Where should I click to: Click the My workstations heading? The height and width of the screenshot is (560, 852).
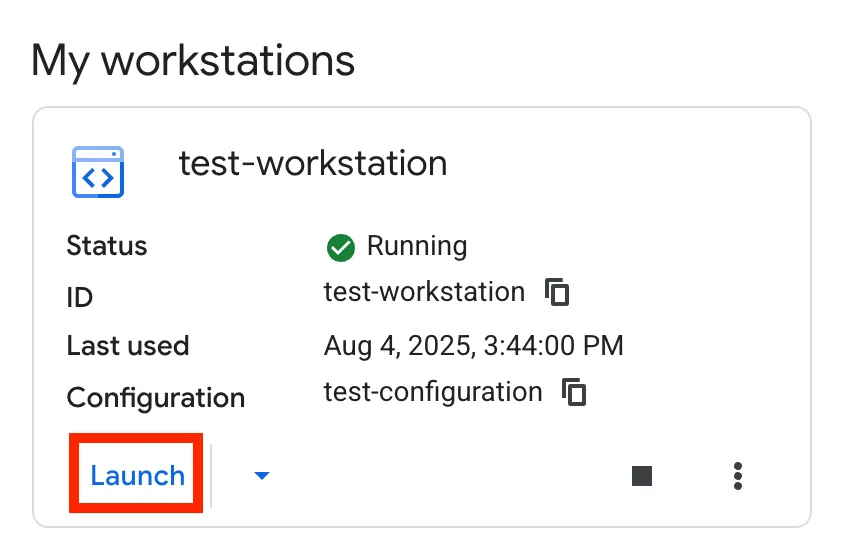(193, 61)
